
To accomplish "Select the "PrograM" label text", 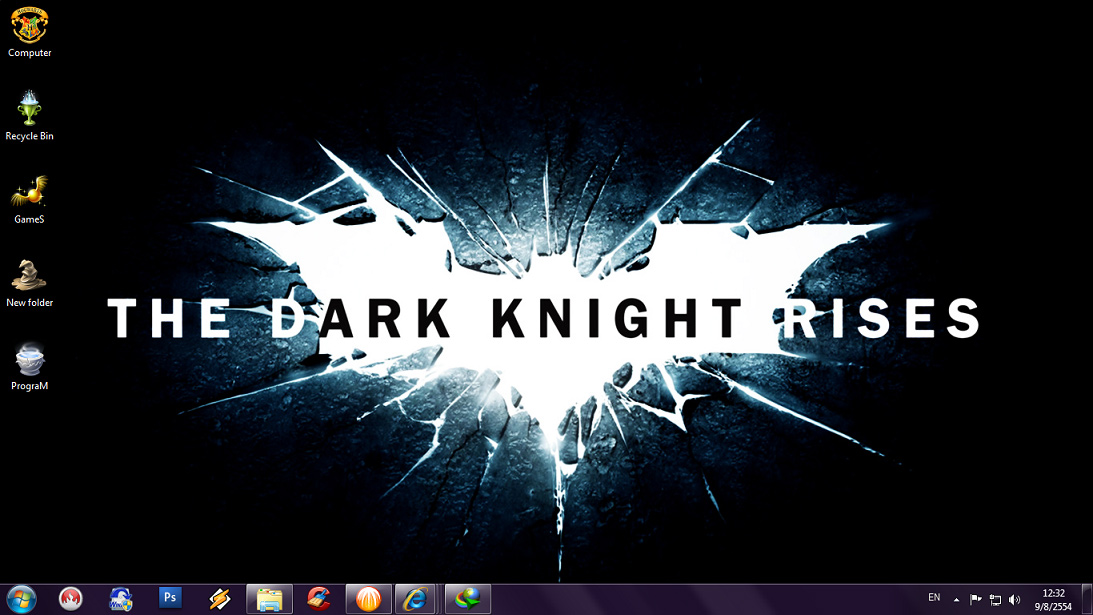I will tap(29, 386).
